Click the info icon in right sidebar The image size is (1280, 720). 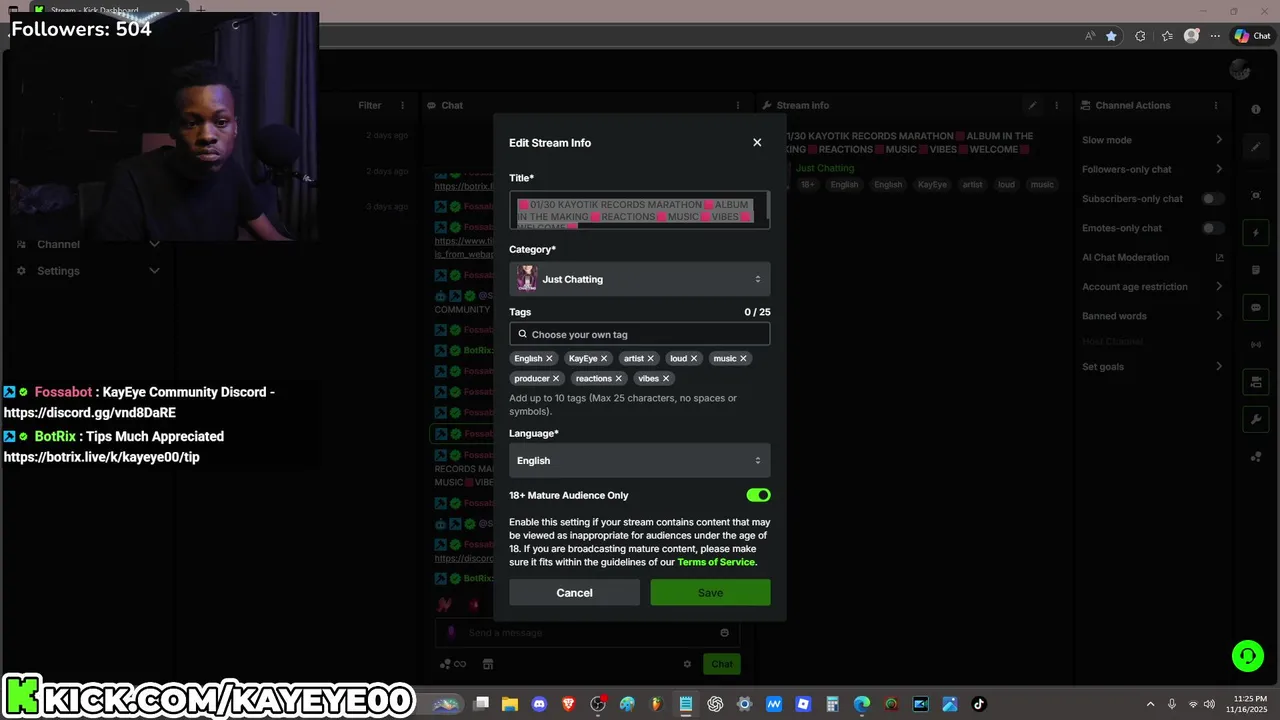pos(1256,109)
